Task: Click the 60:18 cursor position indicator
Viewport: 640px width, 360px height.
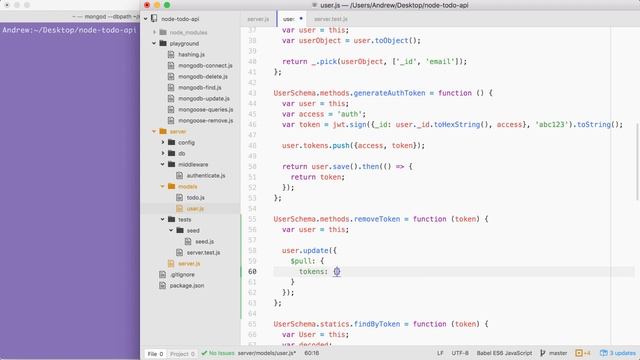Action: [312, 353]
